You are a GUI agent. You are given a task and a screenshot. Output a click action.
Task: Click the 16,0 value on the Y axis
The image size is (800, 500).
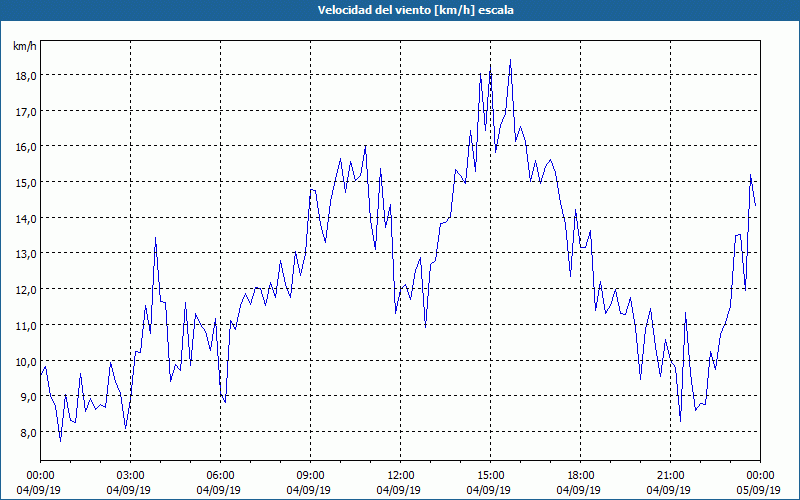point(26,146)
